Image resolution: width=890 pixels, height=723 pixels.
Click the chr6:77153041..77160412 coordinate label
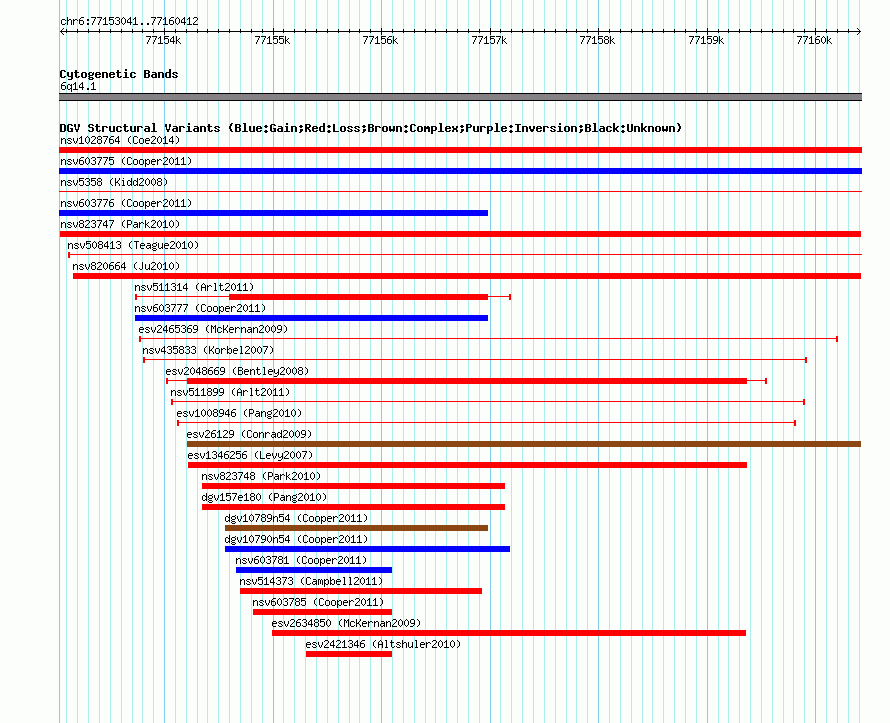pos(129,21)
